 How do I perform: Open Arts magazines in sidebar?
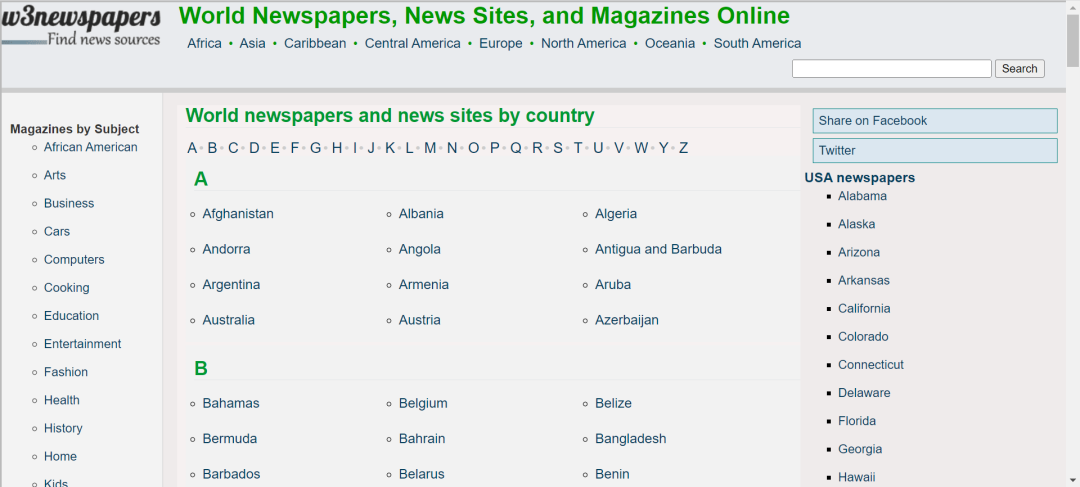click(x=55, y=176)
